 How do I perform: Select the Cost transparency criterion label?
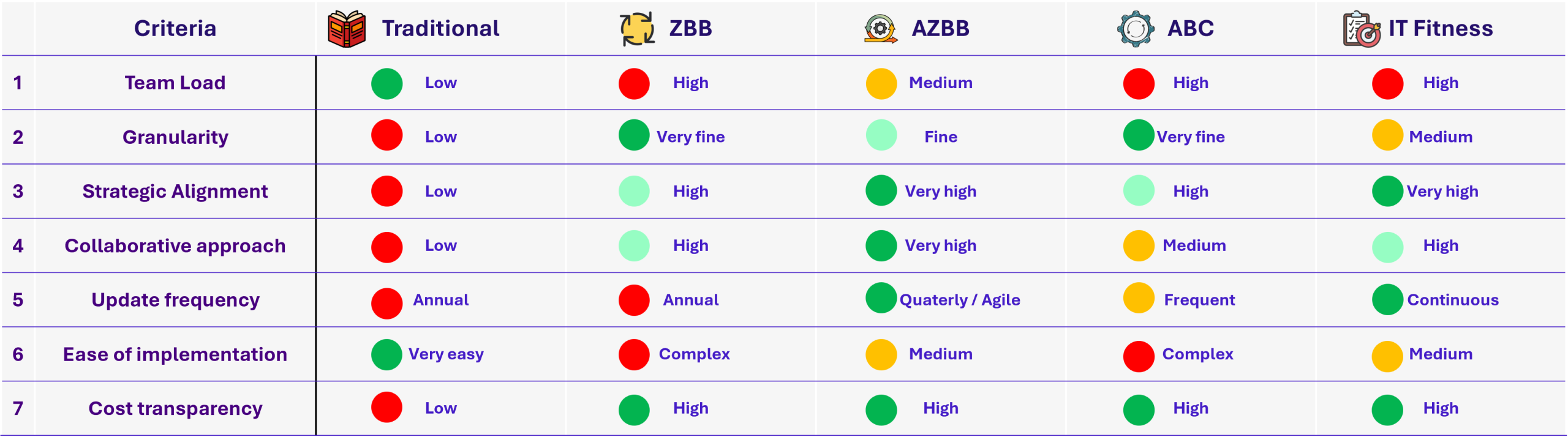pyautogui.click(x=175, y=408)
